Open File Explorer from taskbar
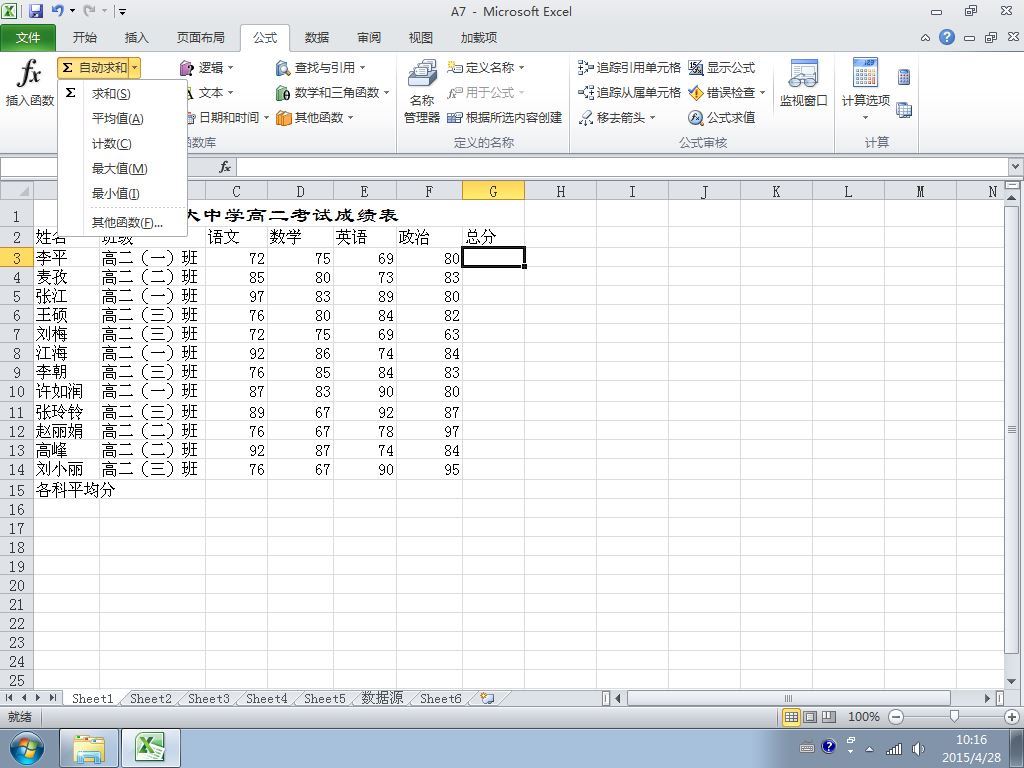1024x768 pixels. (x=89, y=748)
